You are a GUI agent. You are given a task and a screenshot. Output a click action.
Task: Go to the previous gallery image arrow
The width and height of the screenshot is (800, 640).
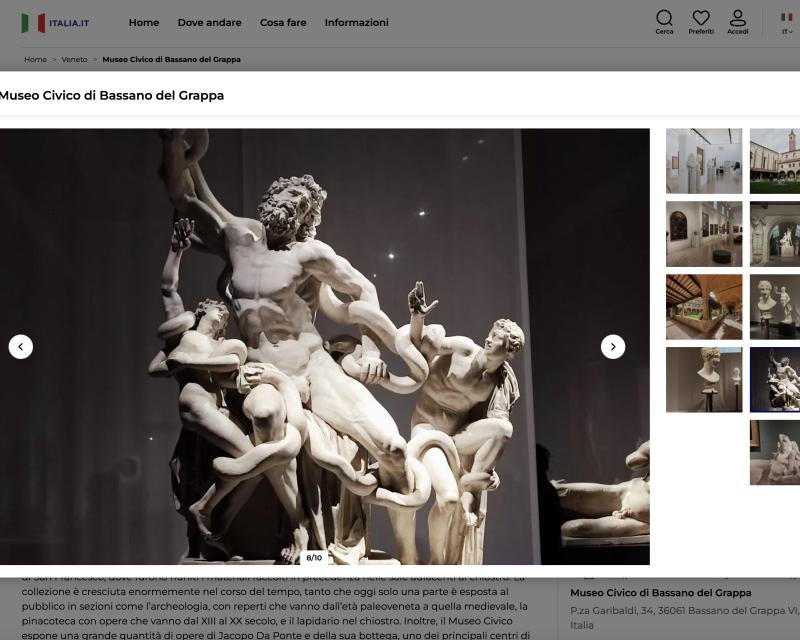[x=21, y=347]
